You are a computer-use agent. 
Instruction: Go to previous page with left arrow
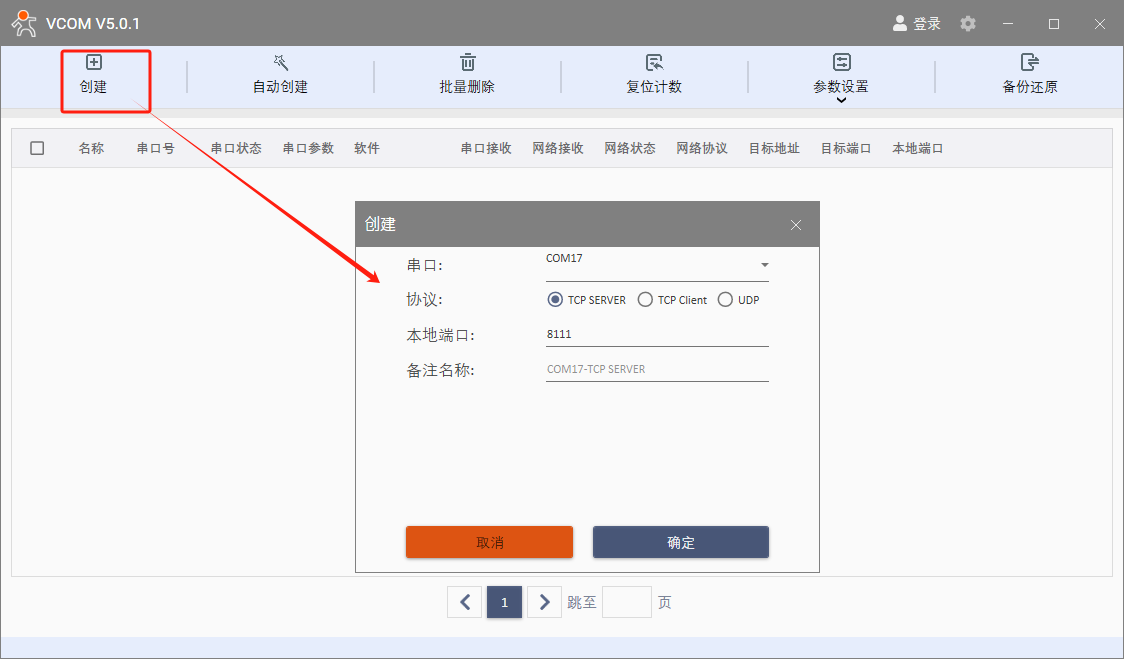click(464, 602)
